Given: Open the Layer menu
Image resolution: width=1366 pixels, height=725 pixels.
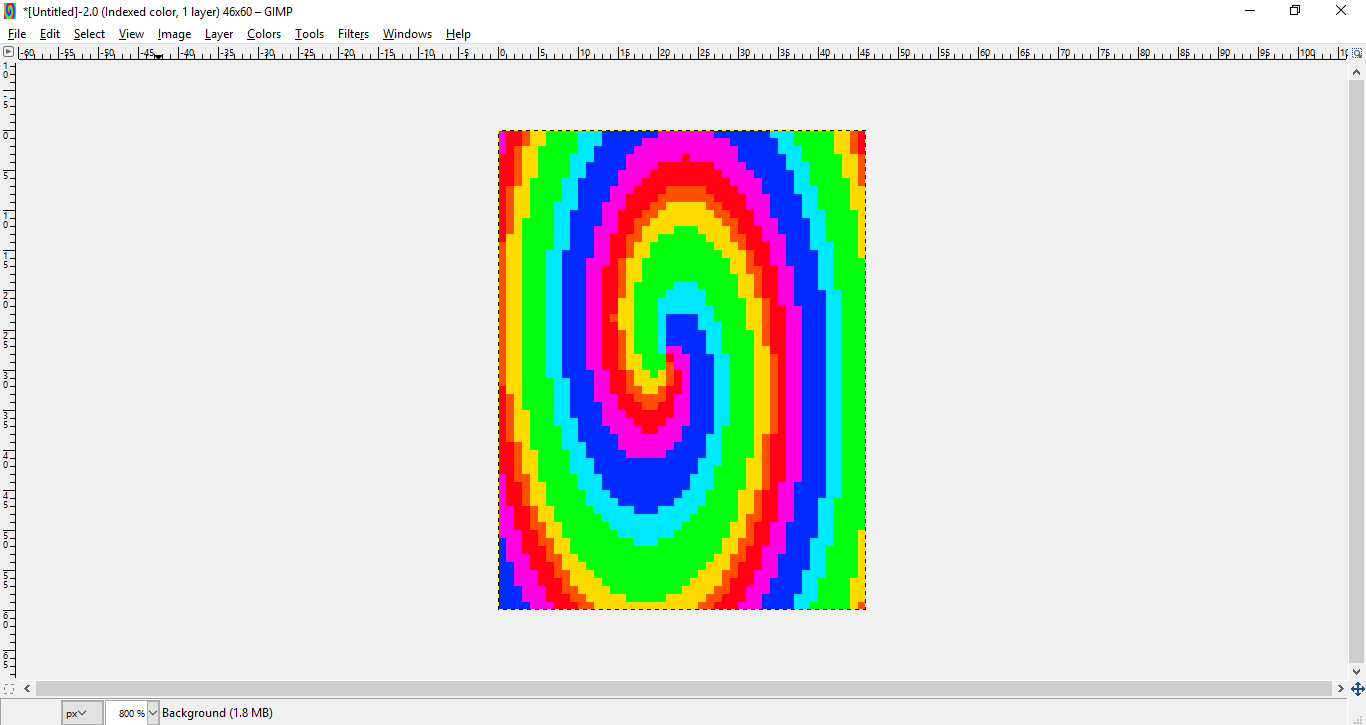Looking at the screenshot, I should (219, 33).
